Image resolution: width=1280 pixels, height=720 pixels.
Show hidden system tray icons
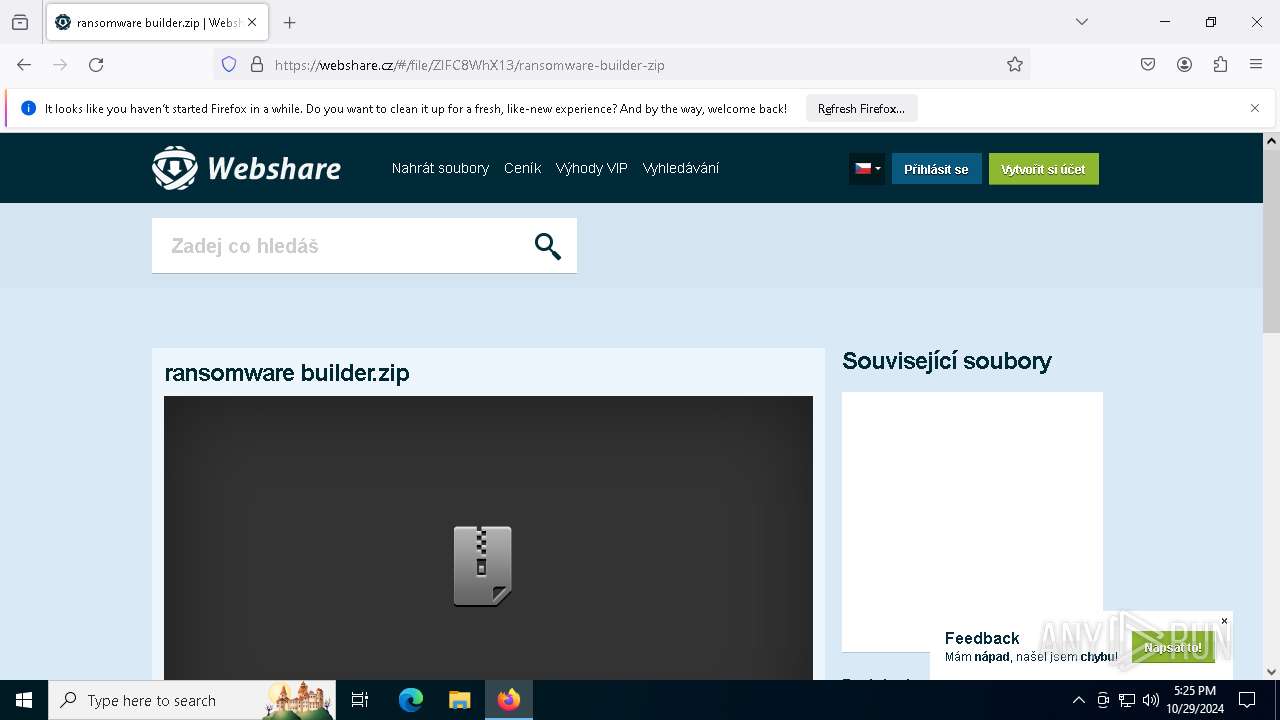click(x=1078, y=700)
